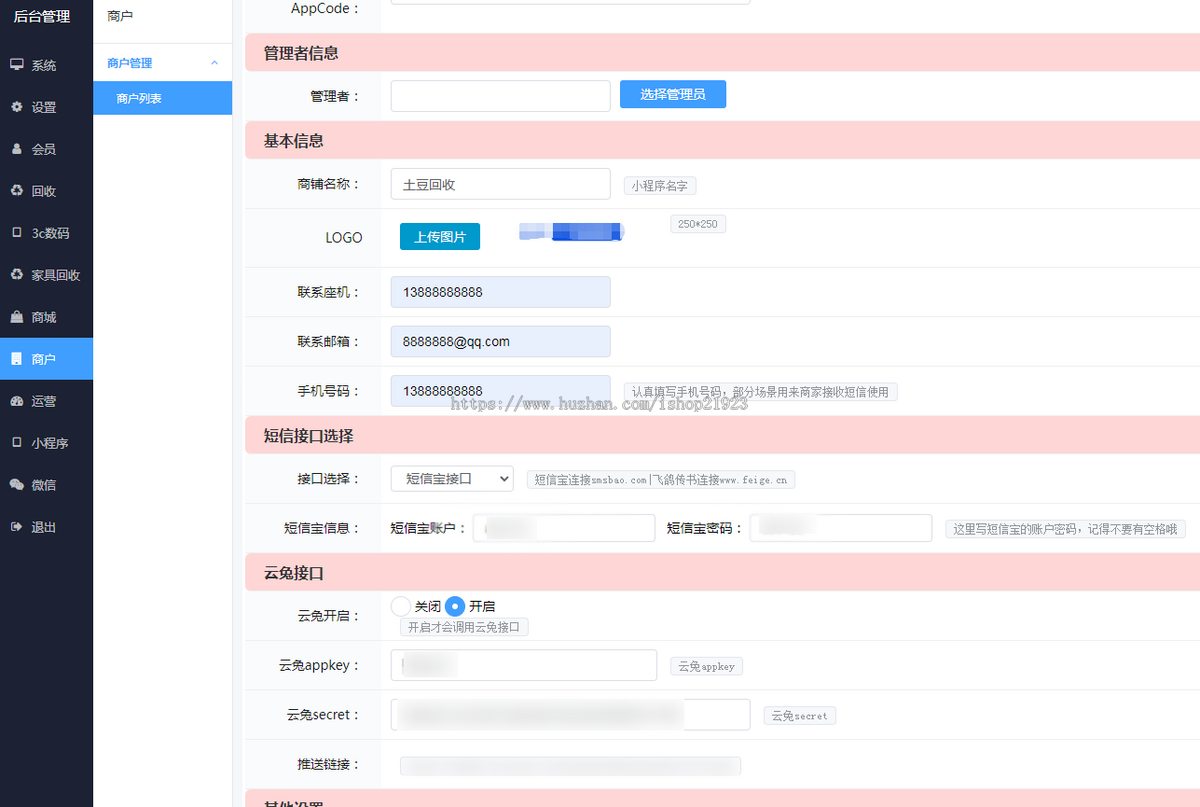The image size is (1200, 807).
Task: Click the empty 管理者 input field
Action: pos(500,96)
